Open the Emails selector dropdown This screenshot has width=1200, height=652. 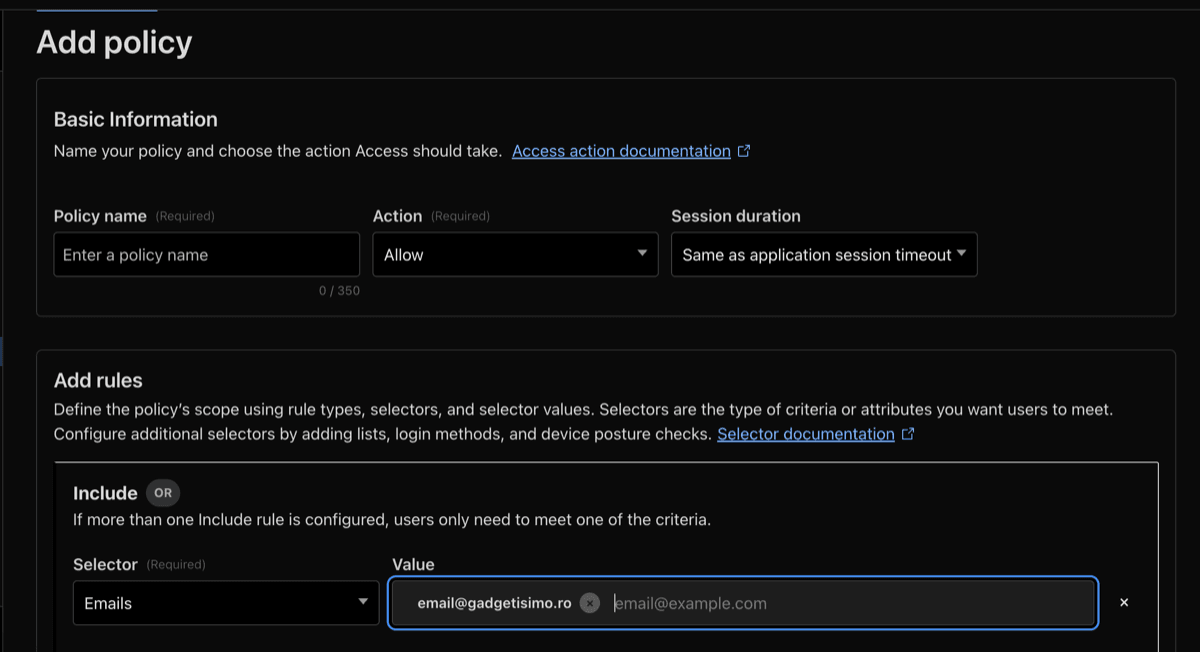click(226, 603)
